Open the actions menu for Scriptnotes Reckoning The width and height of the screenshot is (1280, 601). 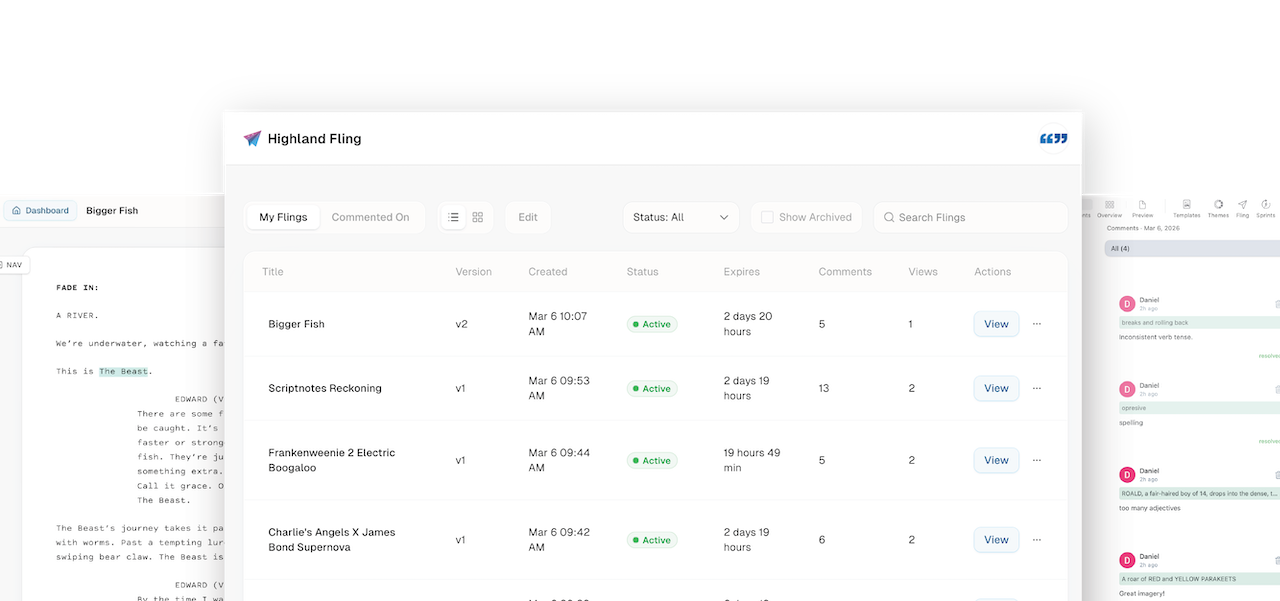[1037, 388]
